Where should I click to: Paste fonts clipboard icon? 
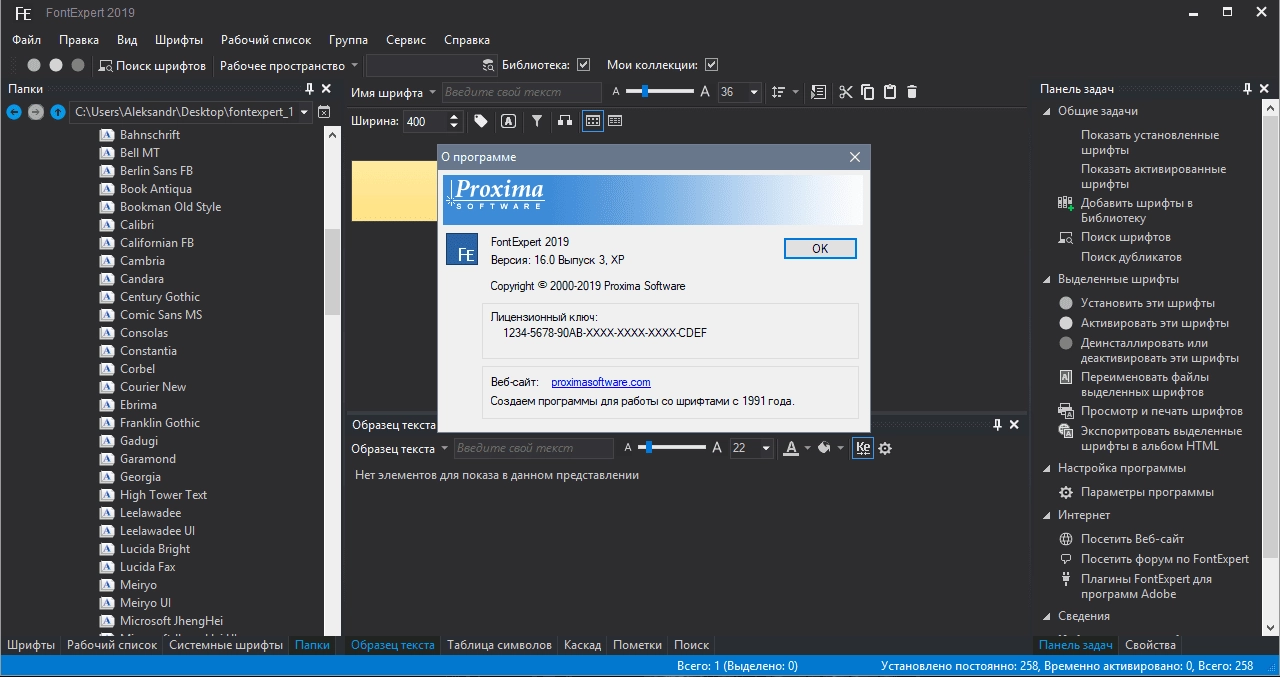890,92
